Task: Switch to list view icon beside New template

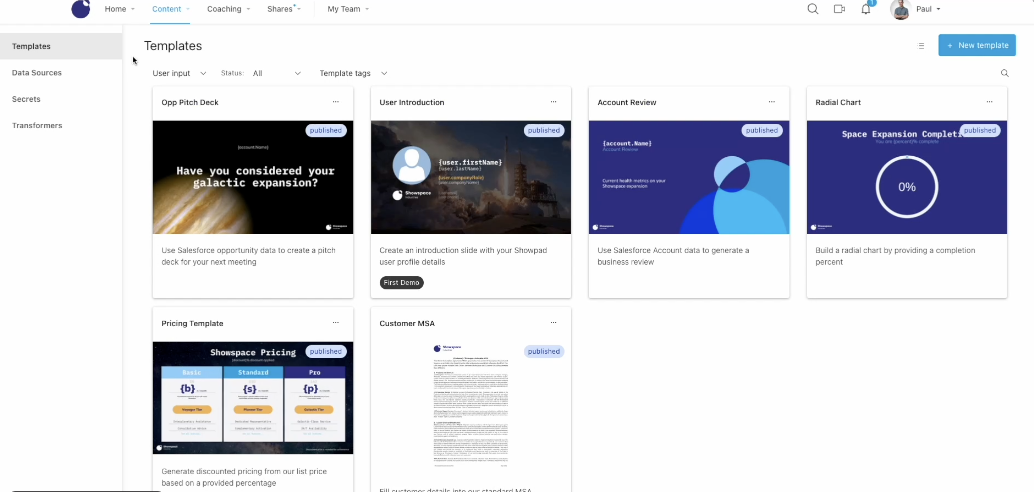Action: point(921,45)
